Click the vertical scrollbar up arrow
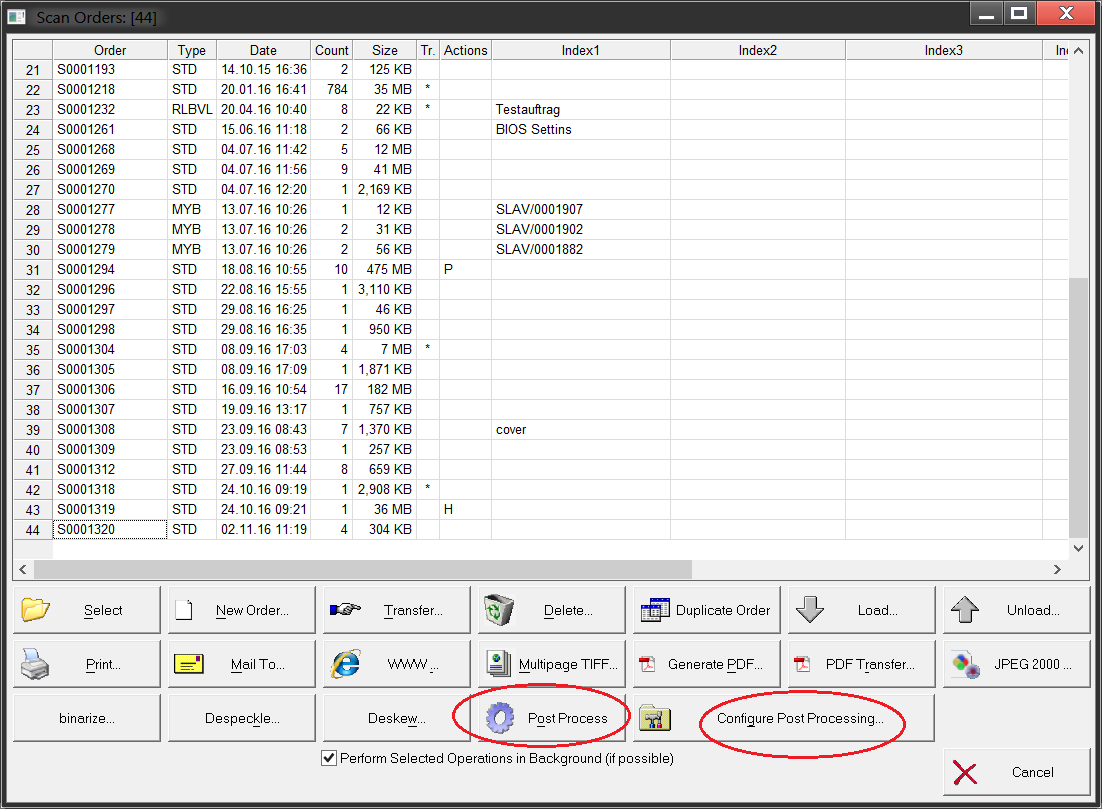The width and height of the screenshot is (1102, 809). point(1078,51)
